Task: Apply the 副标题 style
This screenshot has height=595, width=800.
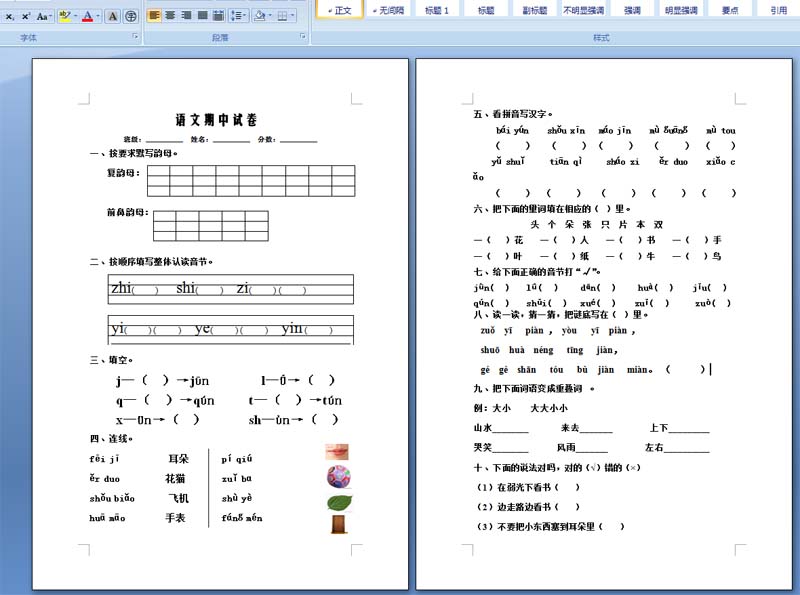Action: pos(535,10)
